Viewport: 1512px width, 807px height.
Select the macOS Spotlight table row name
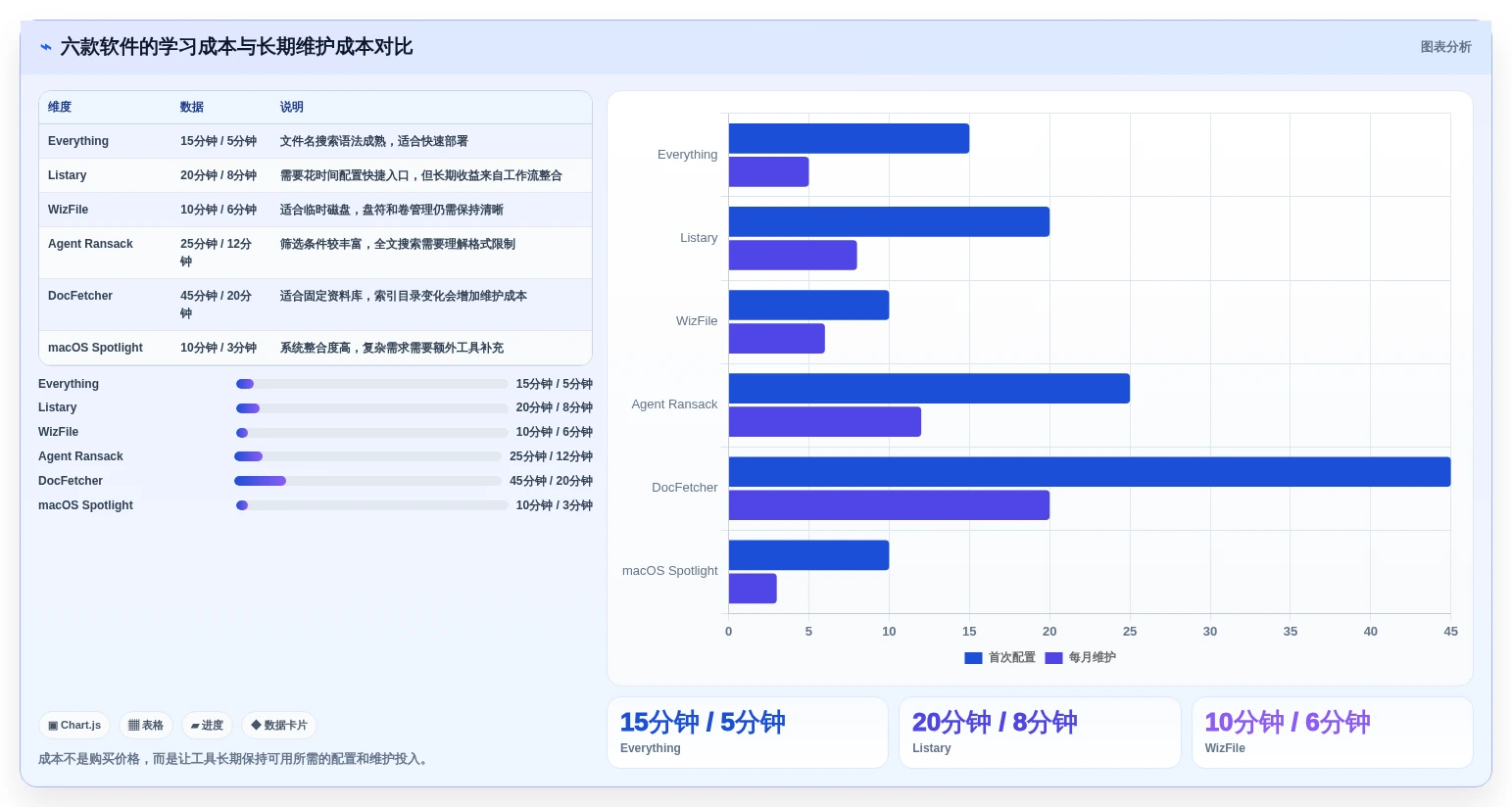coord(95,348)
